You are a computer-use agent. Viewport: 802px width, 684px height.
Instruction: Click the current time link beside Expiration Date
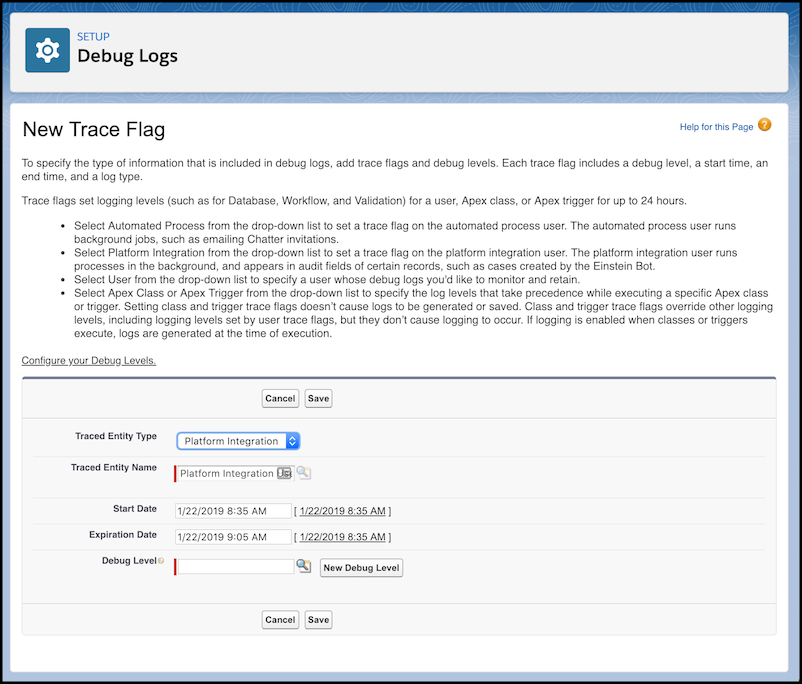342,537
